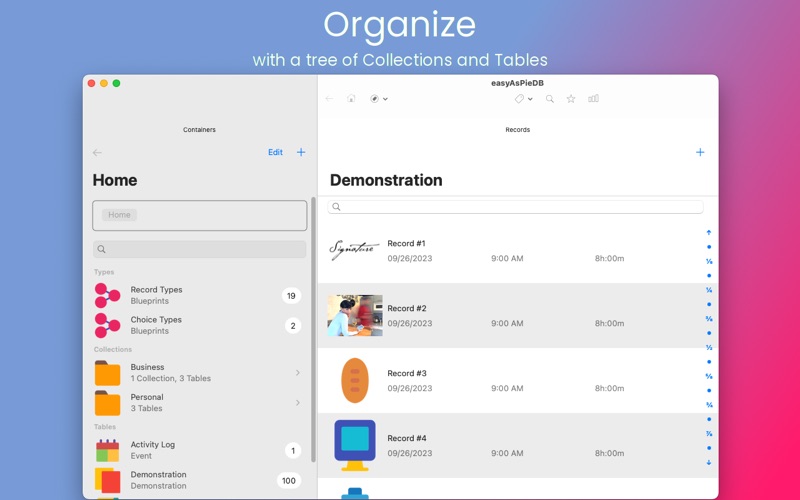Open the compass-style dropdown beside the home icon
The height and width of the screenshot is (500, 800).
[x=378, y=99]
